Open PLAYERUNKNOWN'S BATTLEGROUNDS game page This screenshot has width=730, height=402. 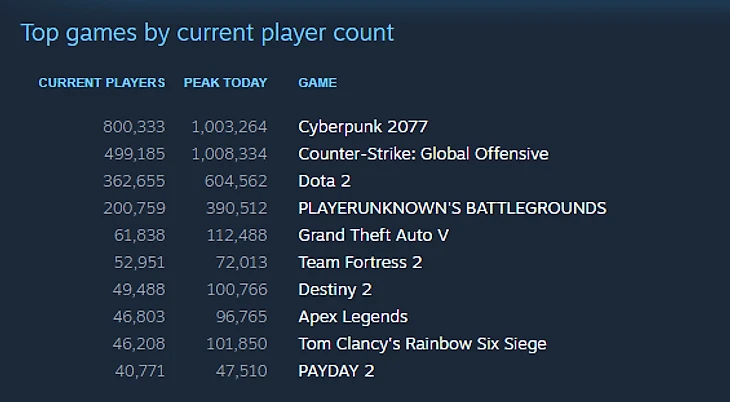tap(452, 208)
